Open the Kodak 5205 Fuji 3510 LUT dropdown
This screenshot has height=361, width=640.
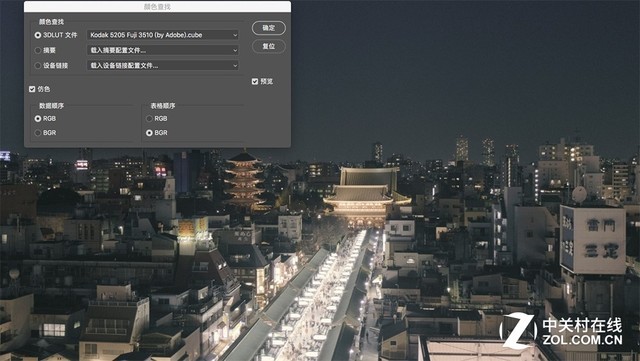pyautogui.click(x=163, y=35)
